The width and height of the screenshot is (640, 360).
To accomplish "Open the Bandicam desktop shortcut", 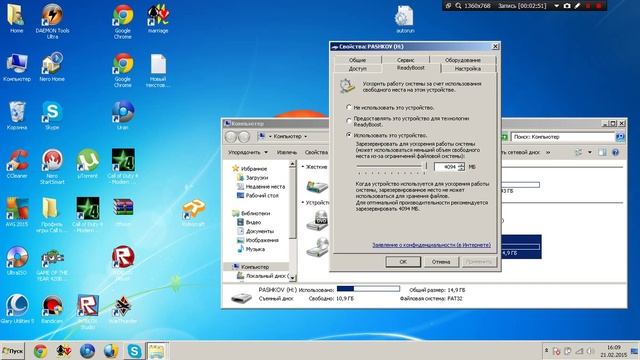I will pos(52,309).
